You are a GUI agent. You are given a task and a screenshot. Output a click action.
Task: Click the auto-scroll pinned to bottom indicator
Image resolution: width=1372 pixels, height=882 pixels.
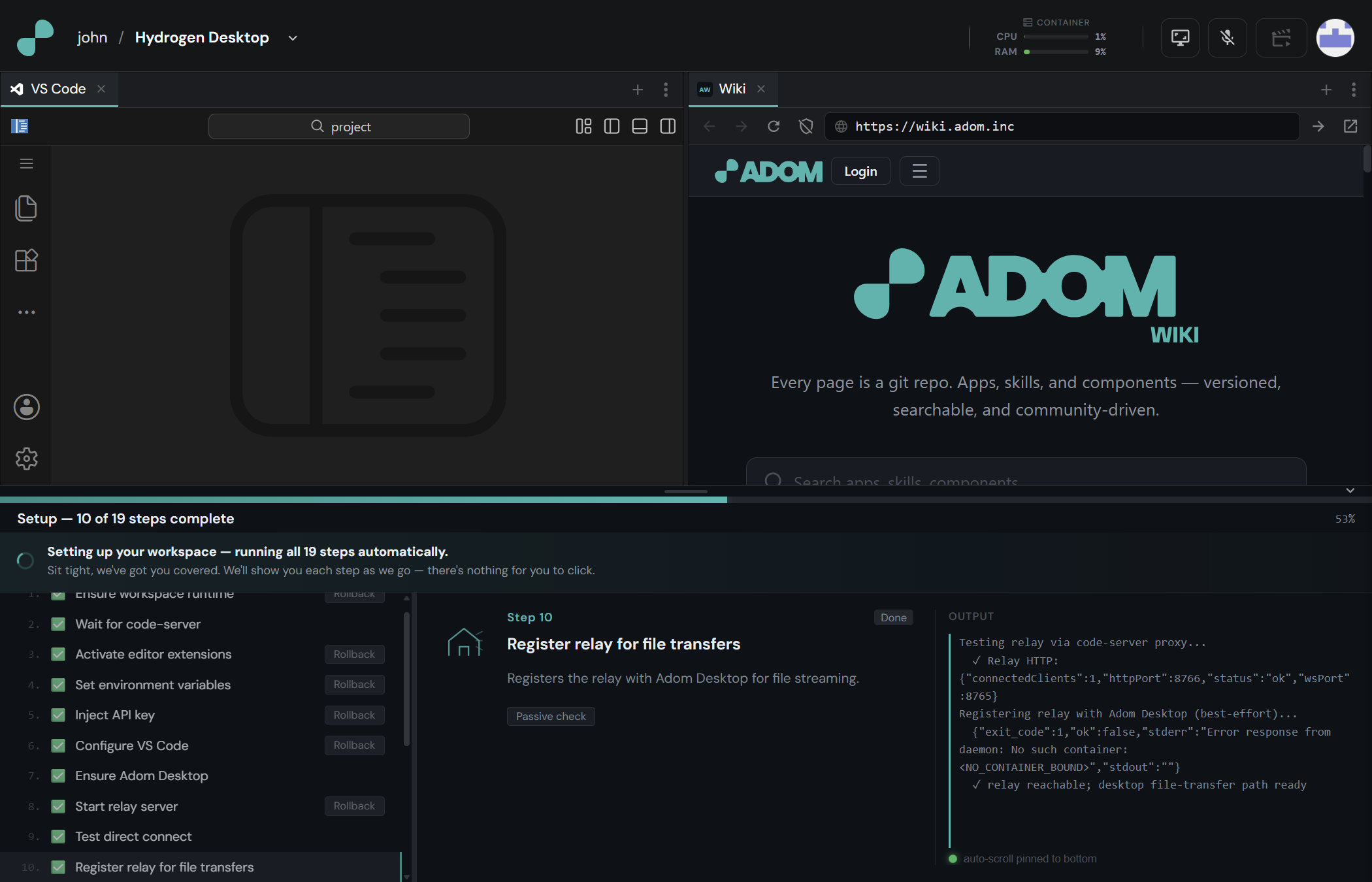[1023, 858]
